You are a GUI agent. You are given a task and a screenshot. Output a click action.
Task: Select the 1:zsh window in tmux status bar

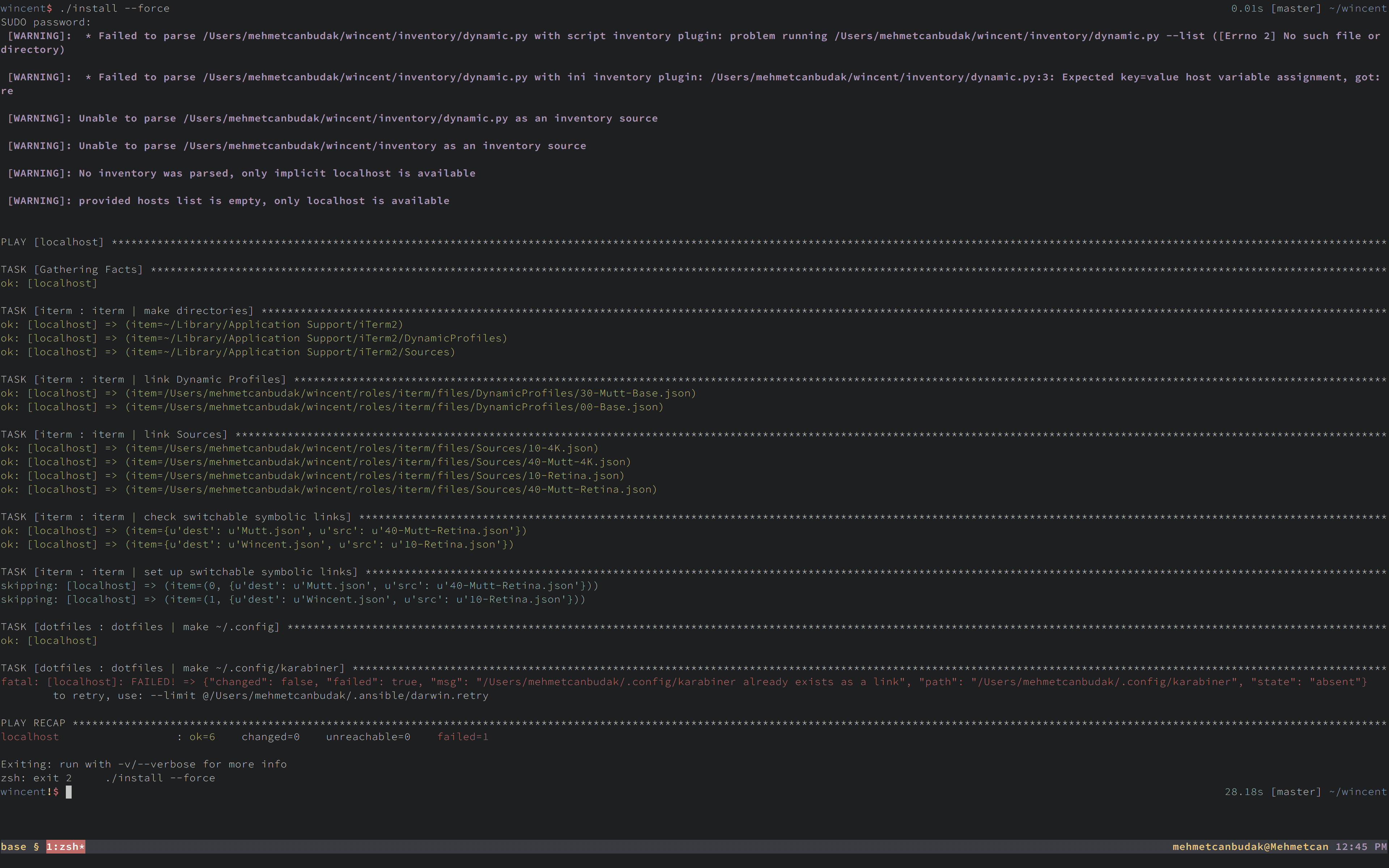[65, 846]
